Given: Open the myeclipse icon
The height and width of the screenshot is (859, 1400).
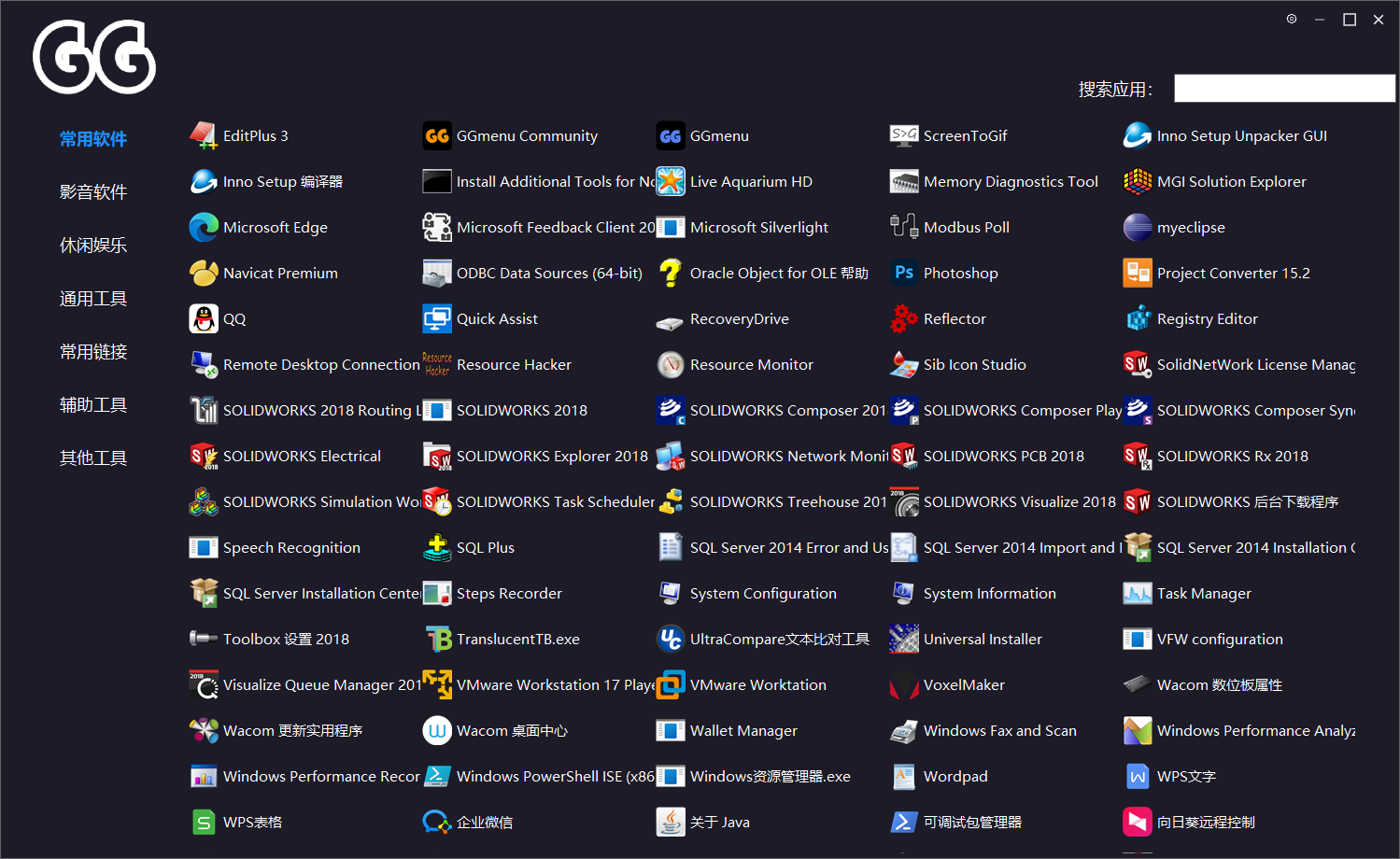Looking at the screenshot, I should coord(1138,227).
